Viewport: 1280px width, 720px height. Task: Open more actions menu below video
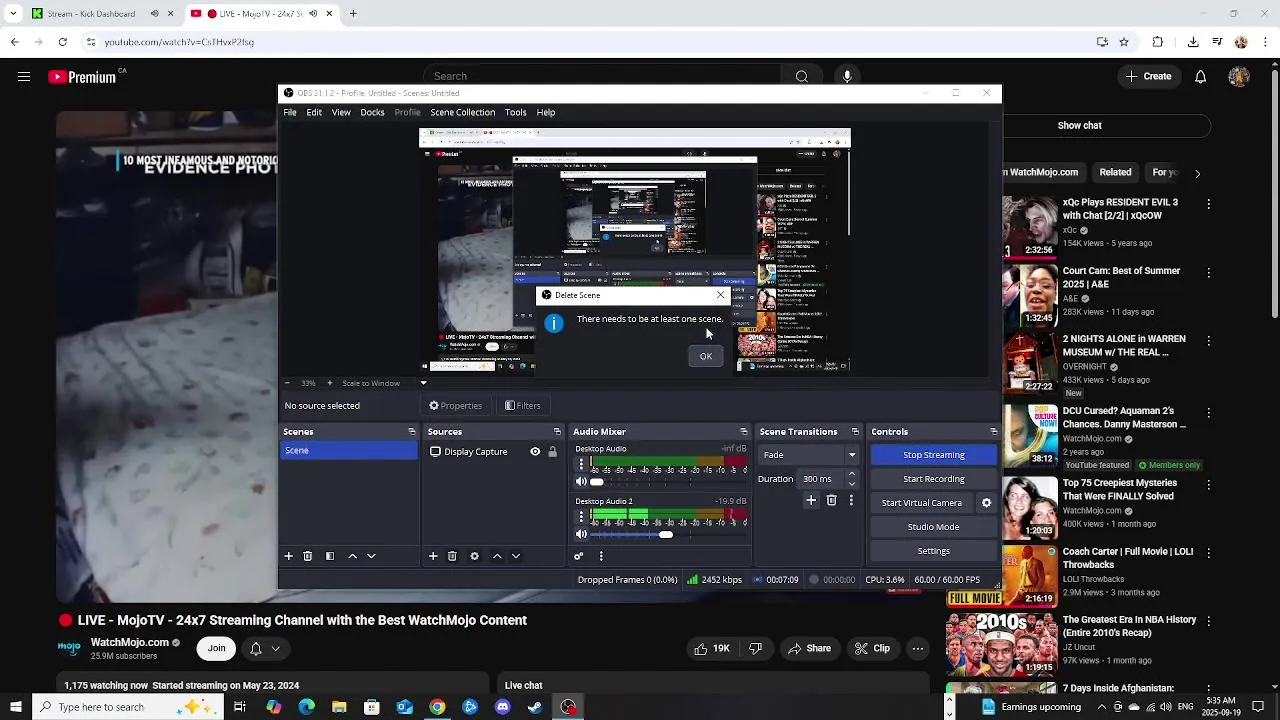pyautogui.click(x=917, y=648)
